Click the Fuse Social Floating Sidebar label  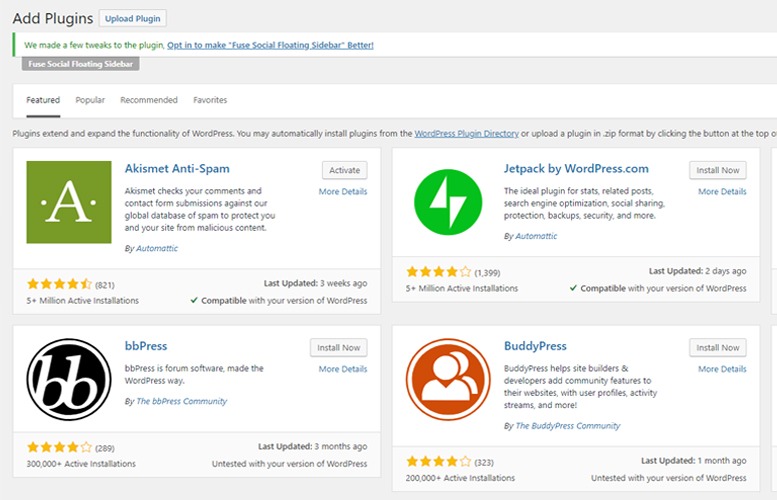click(80, 64)
